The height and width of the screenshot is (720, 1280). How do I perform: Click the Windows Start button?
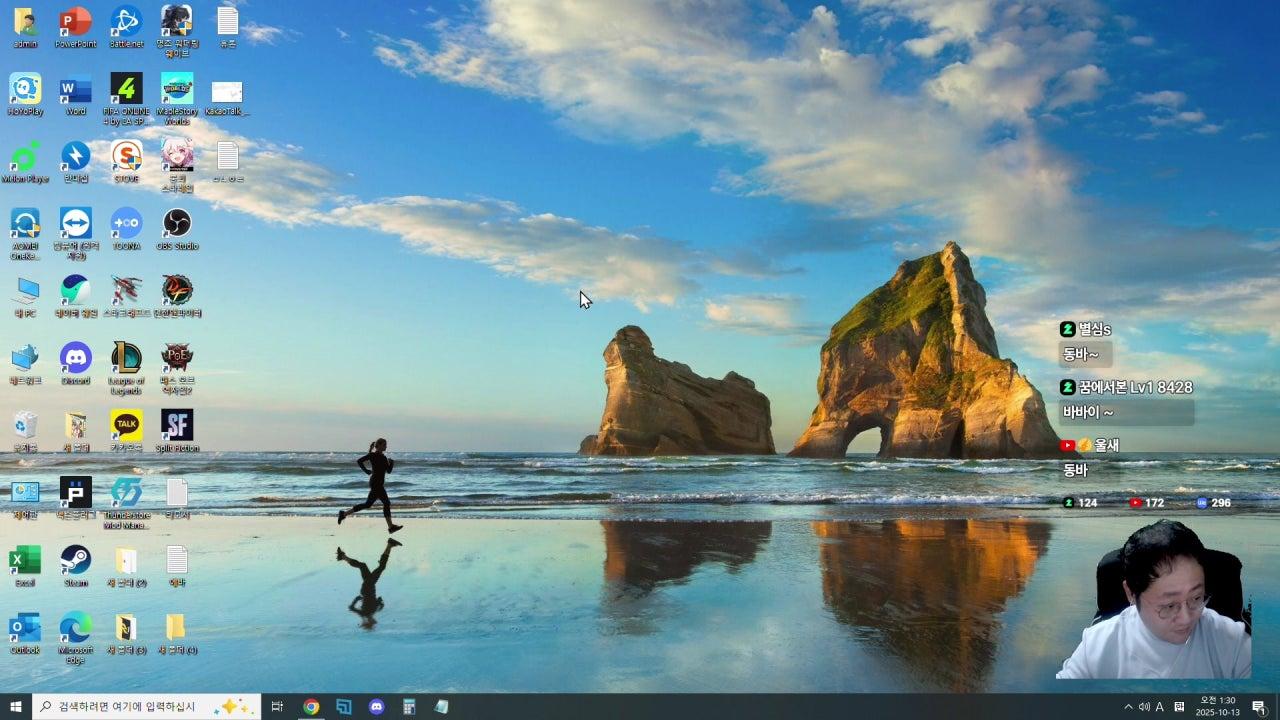click(x=15, y=707)
